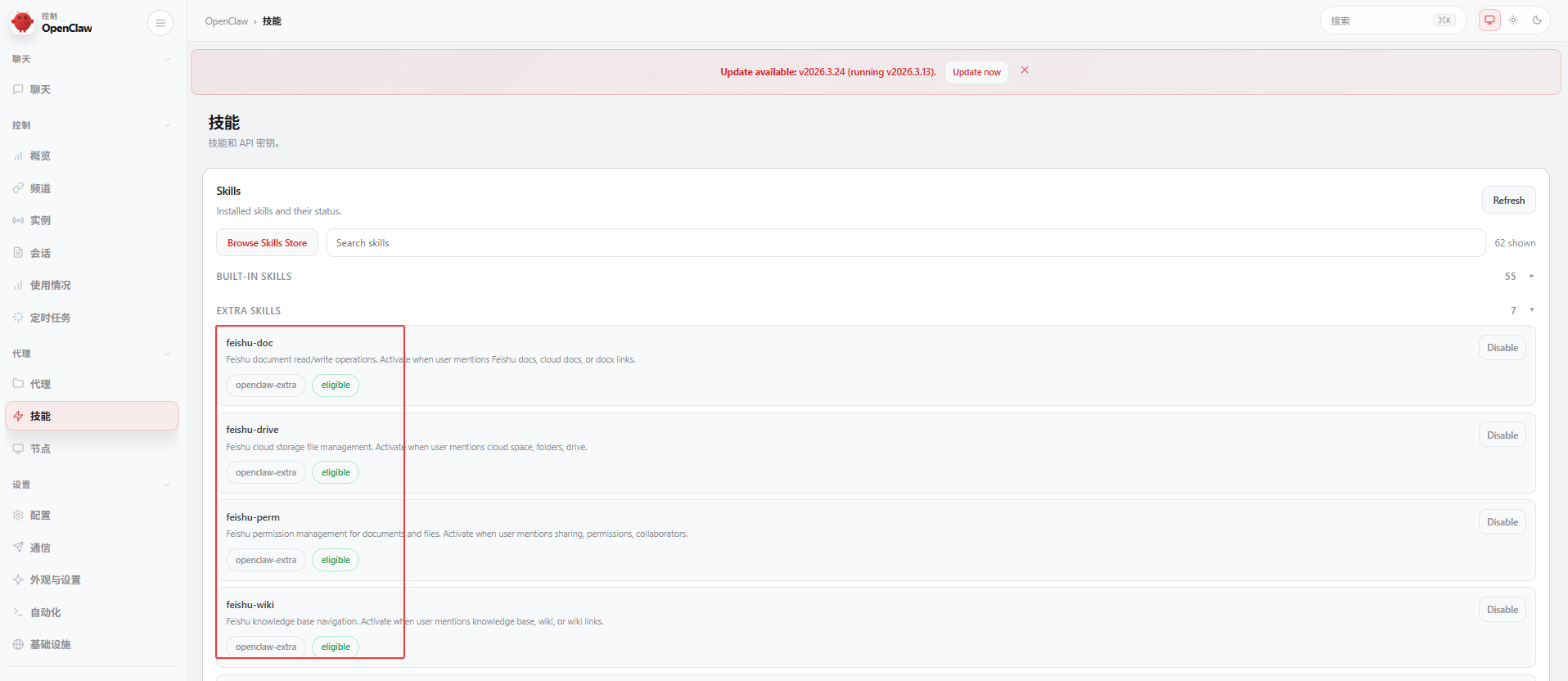Collapse sidebar using the hamburger menu icon
The height and width of the screenshot is (681, 1568).
tap(160, 23)
